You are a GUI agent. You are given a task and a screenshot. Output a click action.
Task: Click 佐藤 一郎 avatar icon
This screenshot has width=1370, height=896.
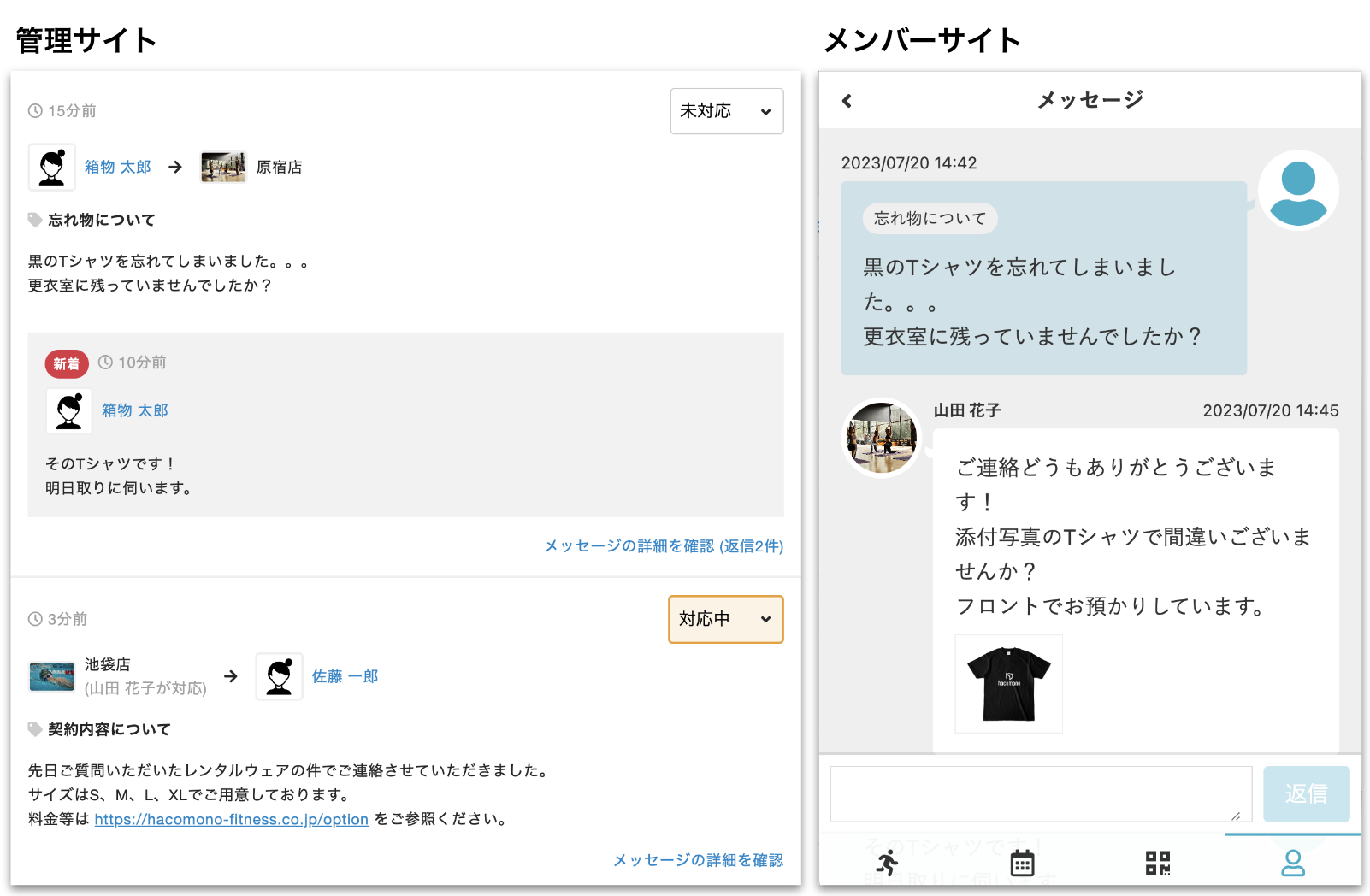tap(280, 676)
